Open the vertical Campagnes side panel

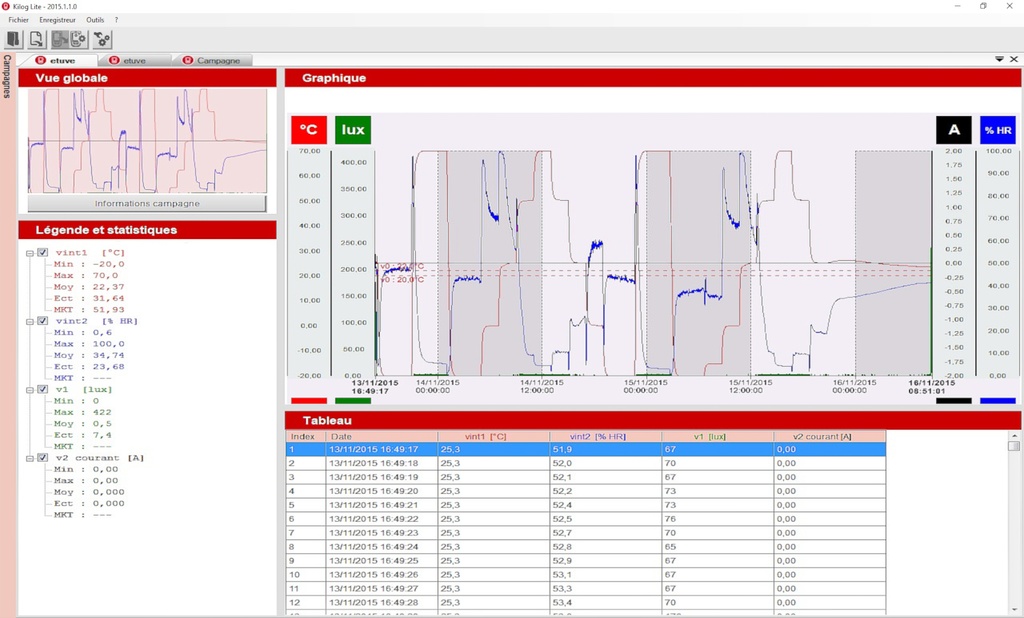click(x=7, y=76)
